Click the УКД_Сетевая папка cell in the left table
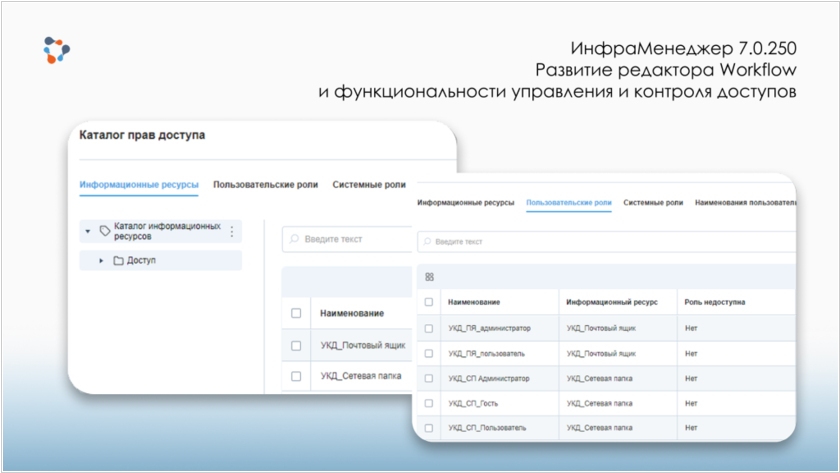 click(361, 376)
